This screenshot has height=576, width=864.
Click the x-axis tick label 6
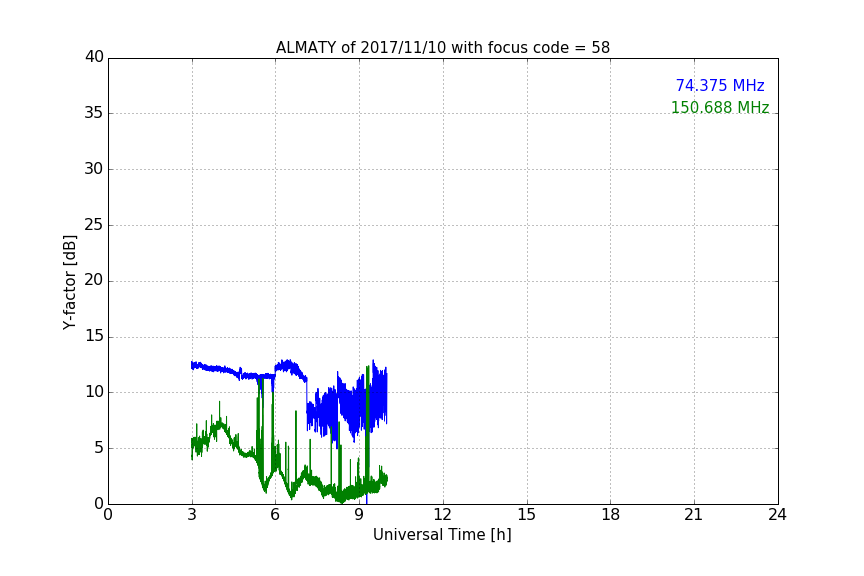point(275,515)
